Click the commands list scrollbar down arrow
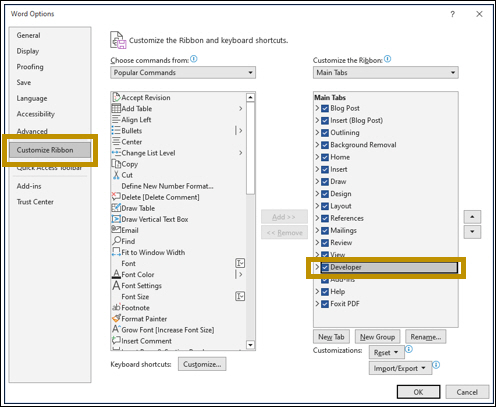 click(250, 345)
